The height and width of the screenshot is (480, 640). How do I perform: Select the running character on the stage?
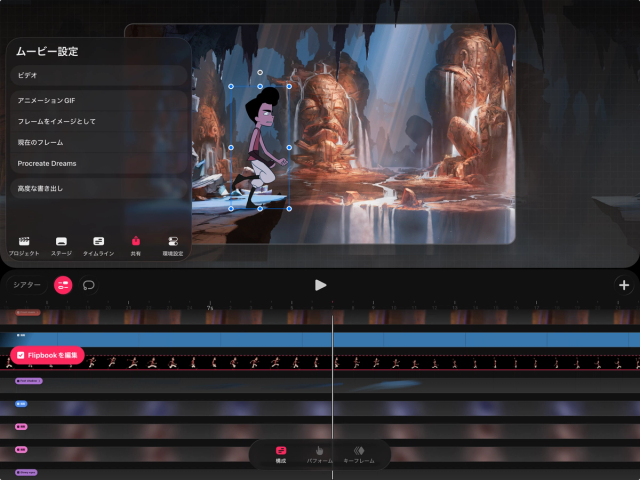(261, 149)
